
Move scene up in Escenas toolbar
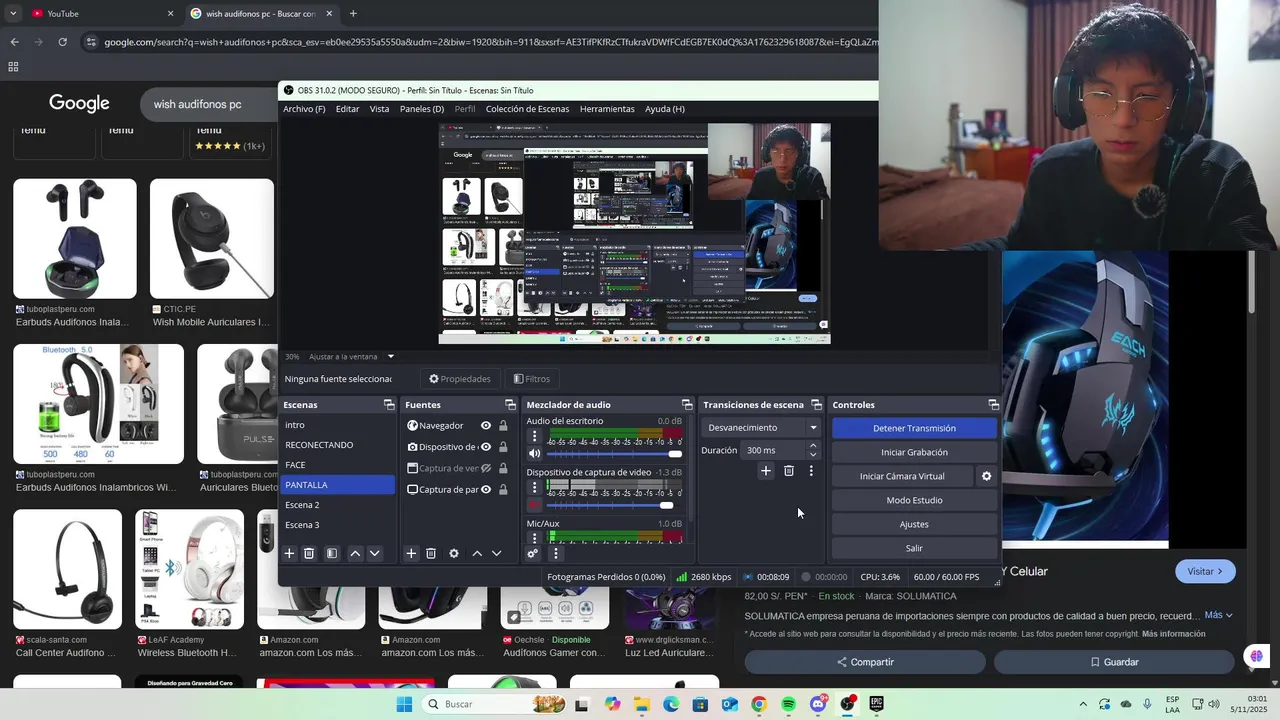click(x=355, y=553)
